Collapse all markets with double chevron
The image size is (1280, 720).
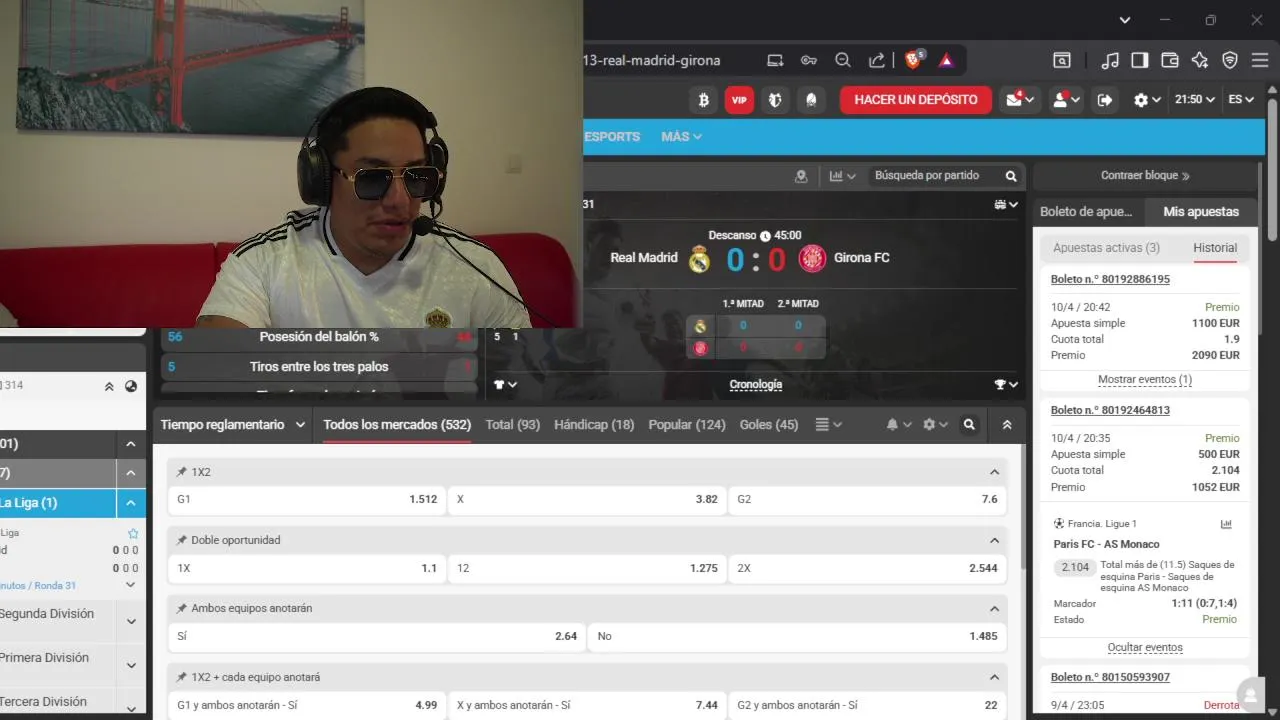coord(1007,425)
